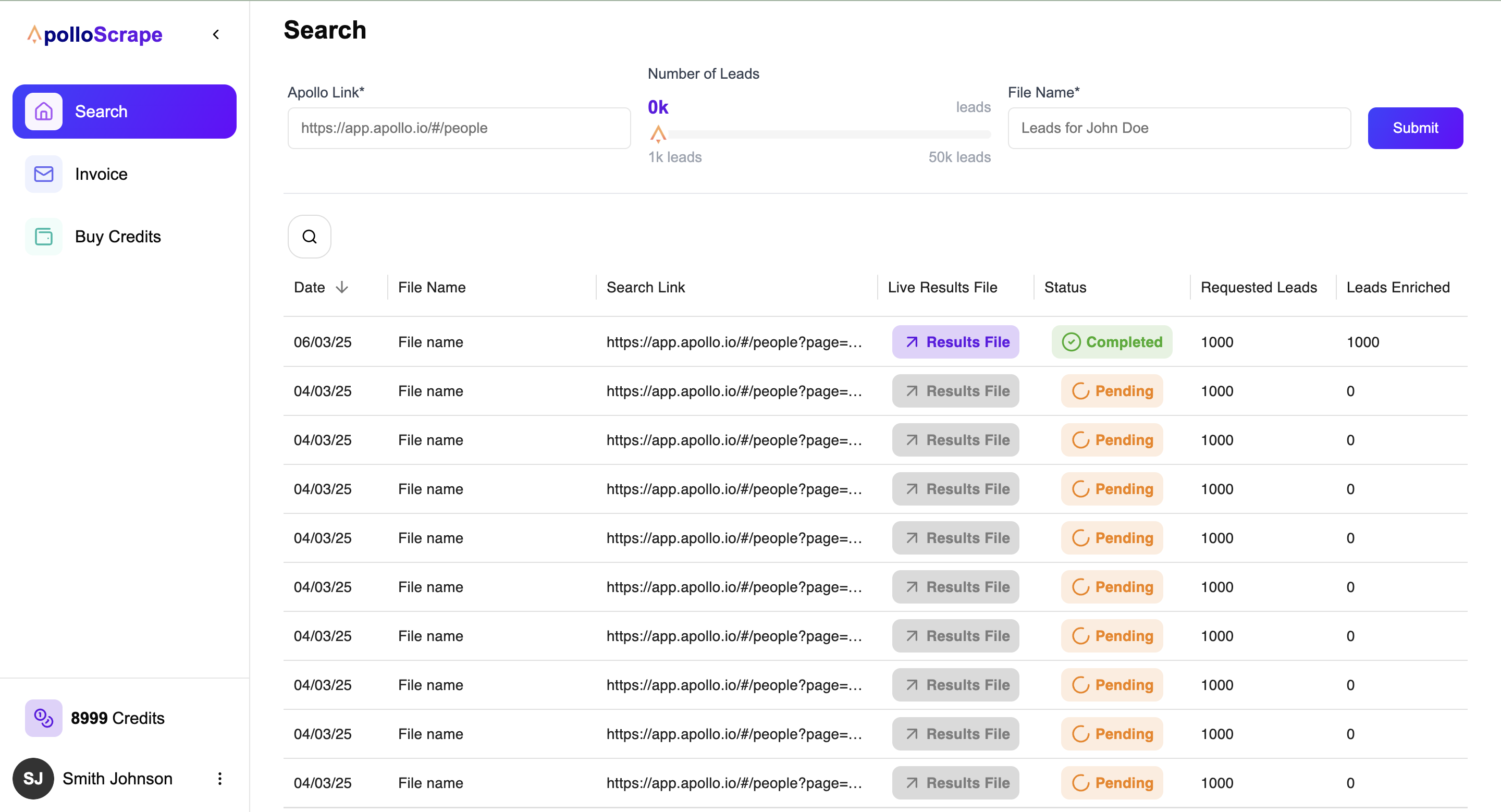This screenshot has height=812, width=1501.
Task: Sort the table by Date using the arrow
Action: click(342, 287)
